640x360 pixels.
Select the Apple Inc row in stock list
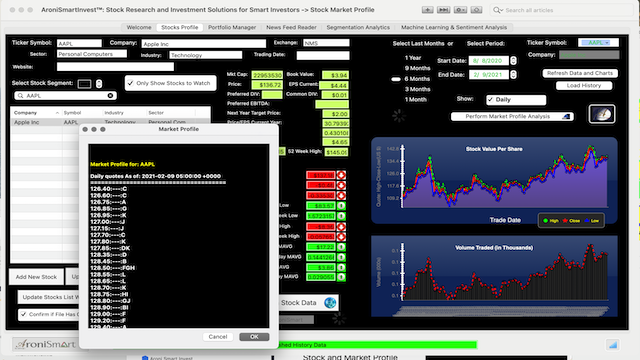pos(110,122)
